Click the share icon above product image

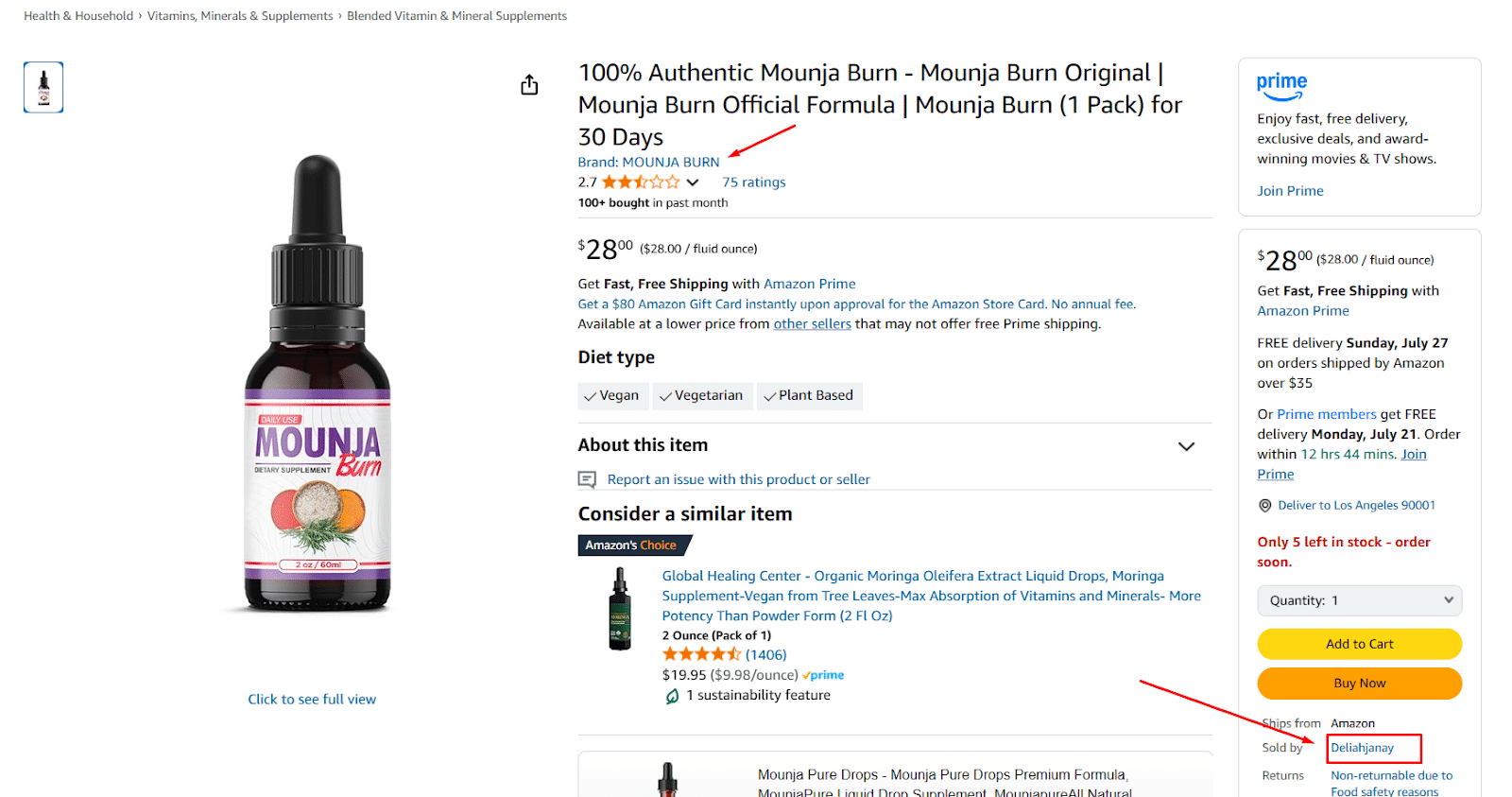coord(529,85)
